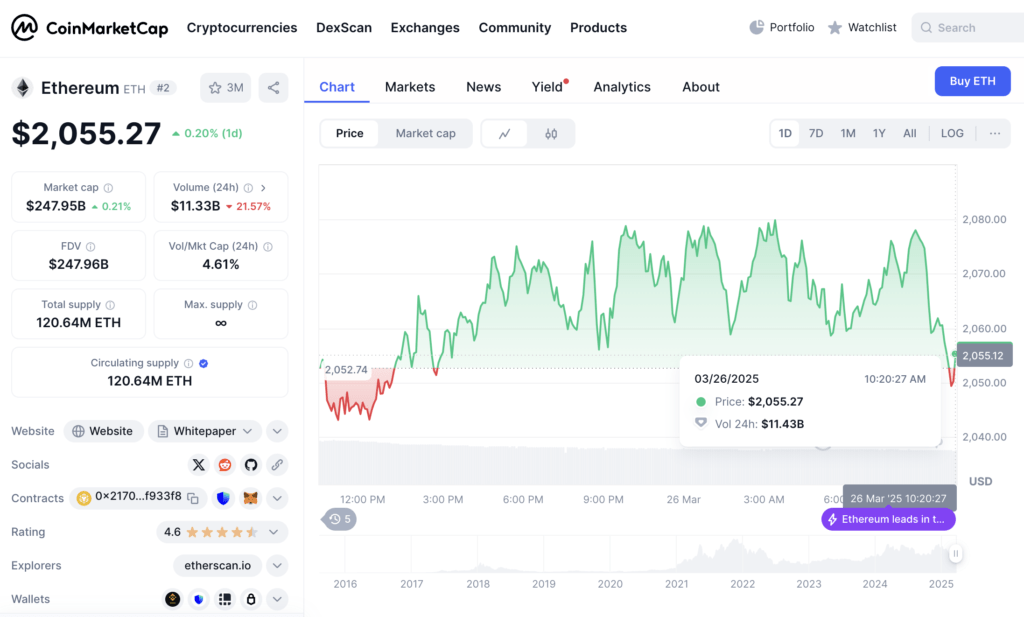Expand the Wallets row chevron
The width and height of the screenshot is (1024, 617).
(x=277, y=599)
